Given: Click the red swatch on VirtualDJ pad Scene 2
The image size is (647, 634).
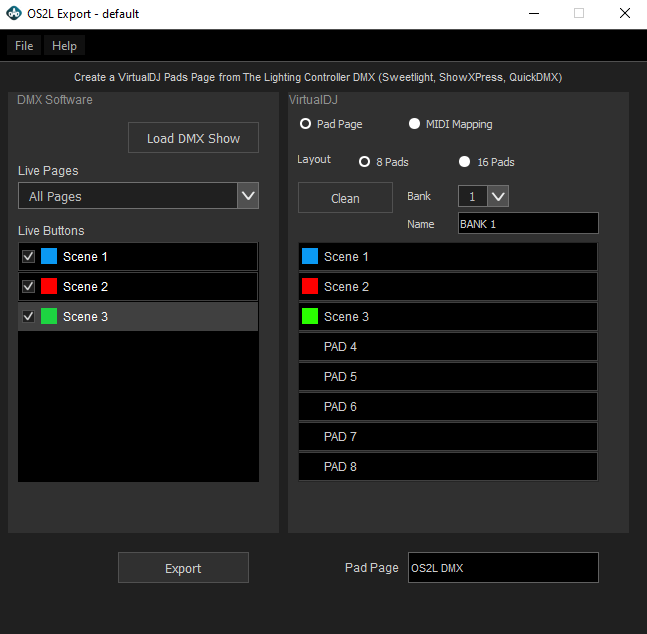Looking at the screenshot, I should pos(310,286).
